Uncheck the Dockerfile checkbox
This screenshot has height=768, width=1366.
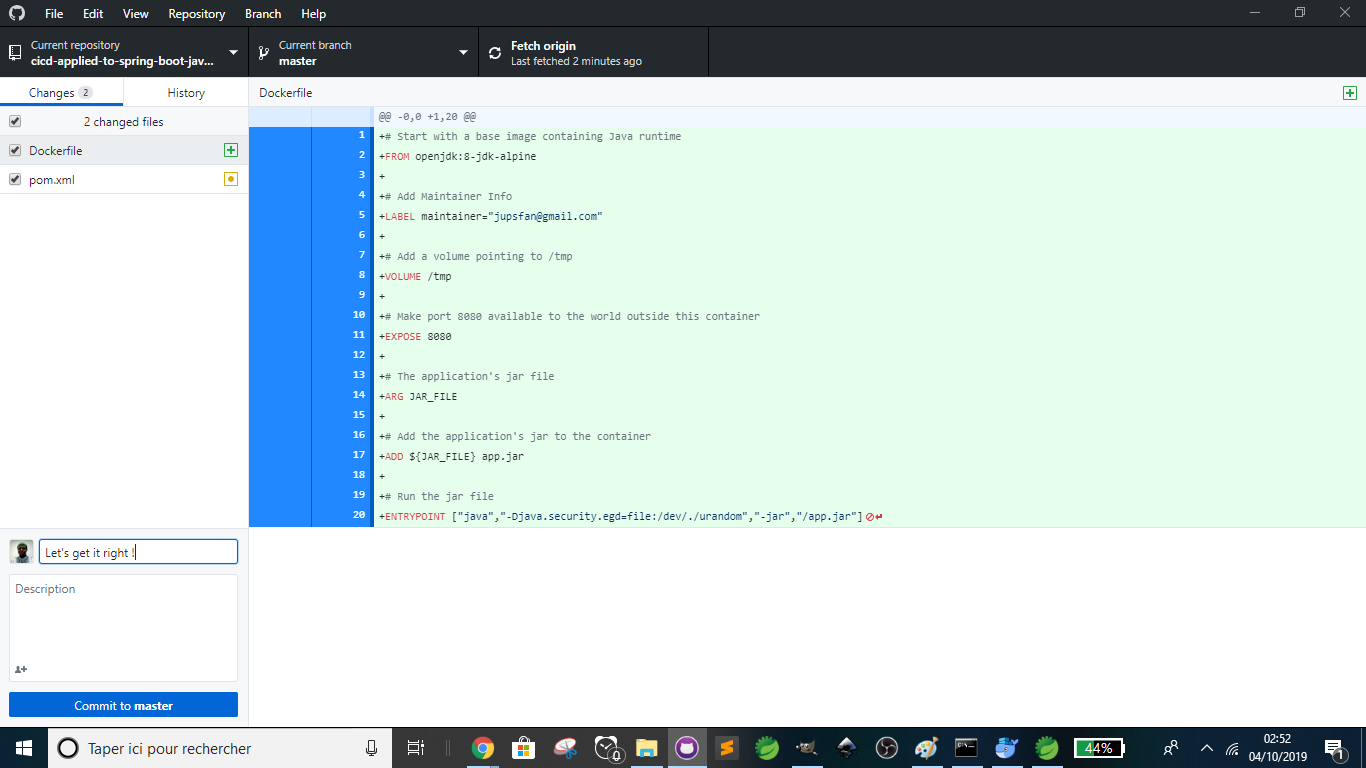(15, 150)
